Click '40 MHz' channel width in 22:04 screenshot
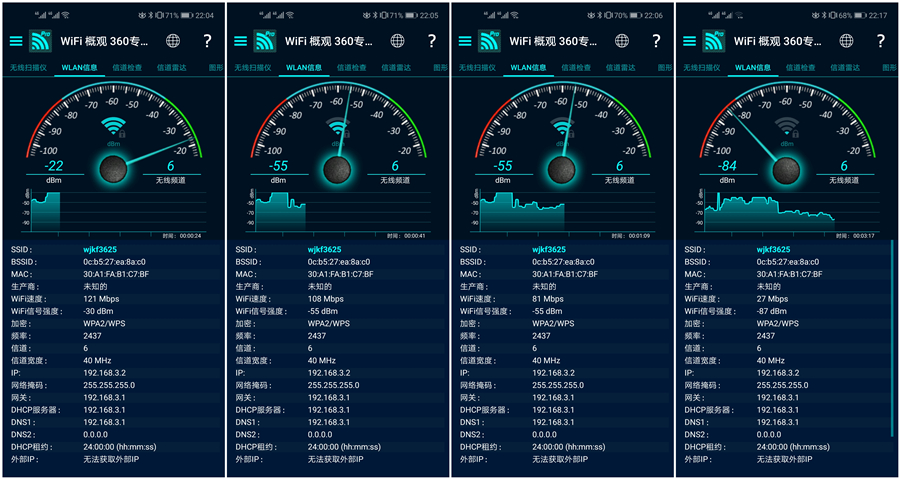 point(98,360)
